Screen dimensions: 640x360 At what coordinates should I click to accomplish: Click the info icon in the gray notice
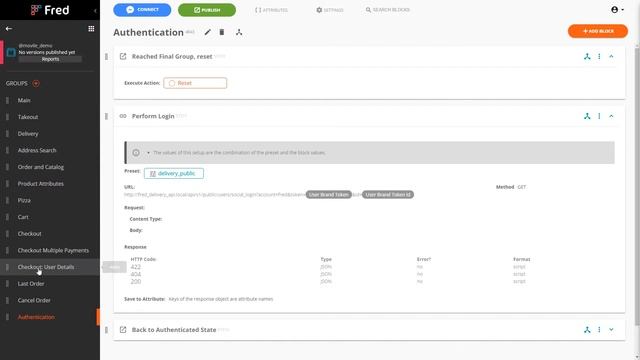pos(136,153)
